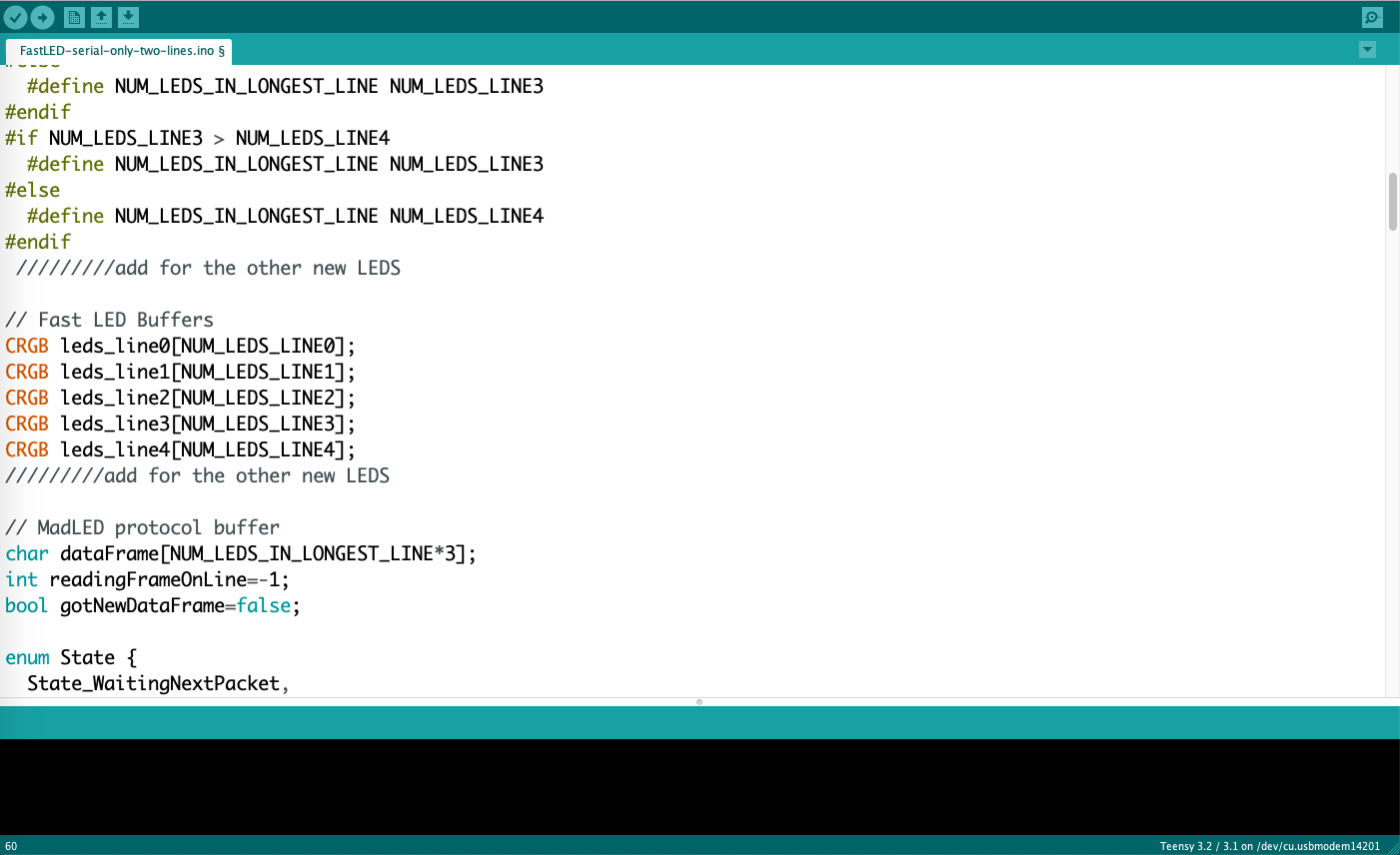Viewport: 1400px width, 855px height.
Task: Click the Upload arrow icon
Action: coord(42,17)
